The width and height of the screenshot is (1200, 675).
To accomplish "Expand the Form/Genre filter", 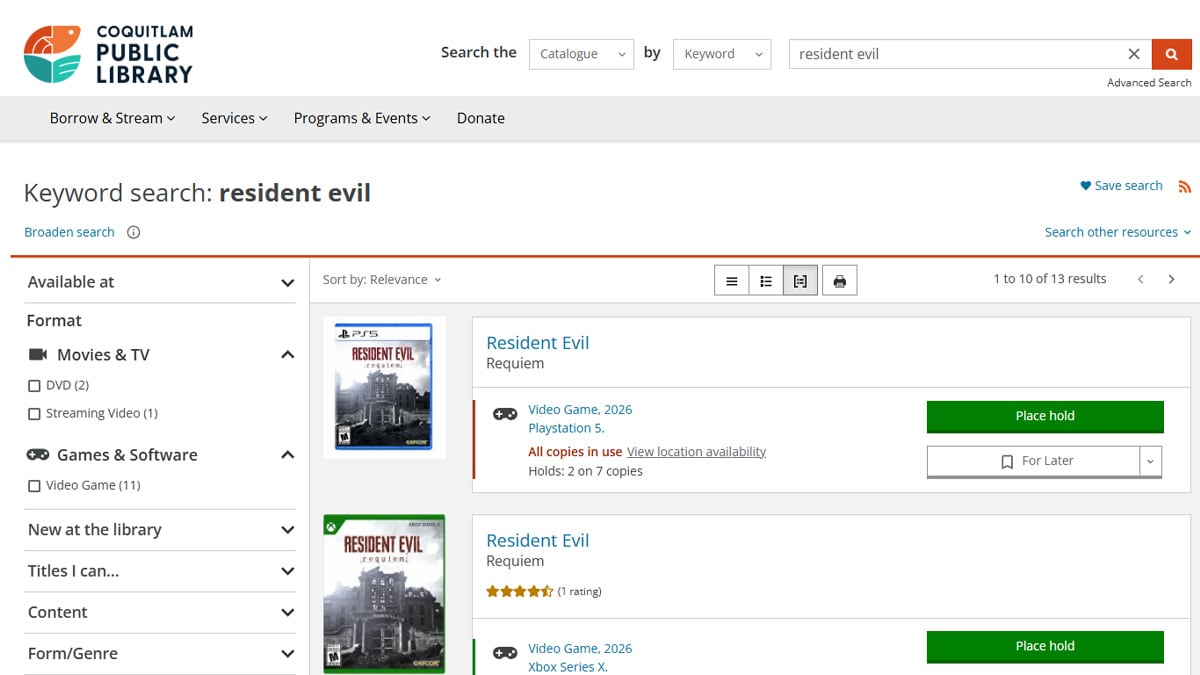I will tap(161, 653).
